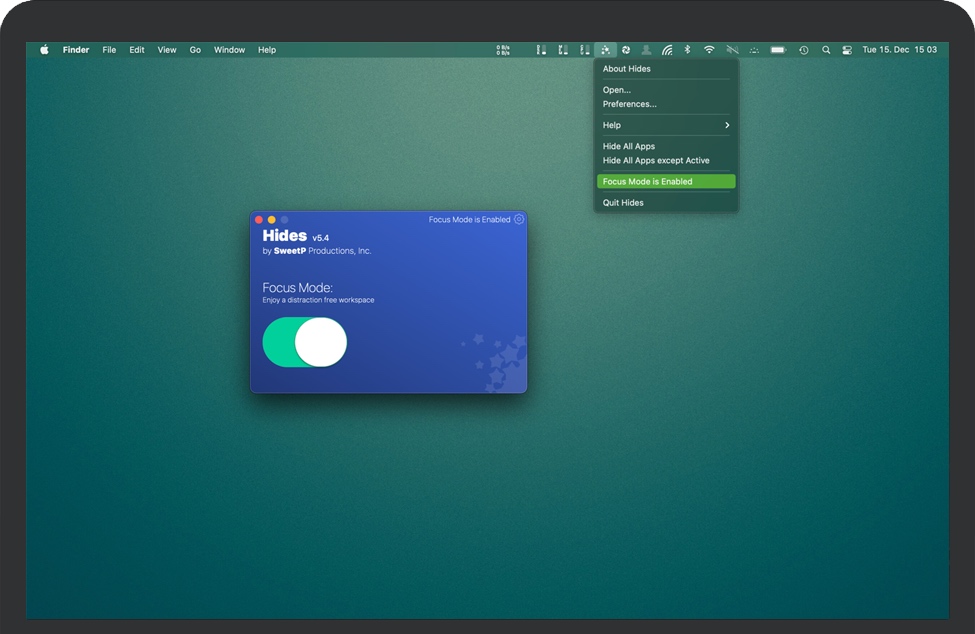Screen dimensions: 975x634
Task: Select Hide All Apps except Active
Action: coord(666,161)
